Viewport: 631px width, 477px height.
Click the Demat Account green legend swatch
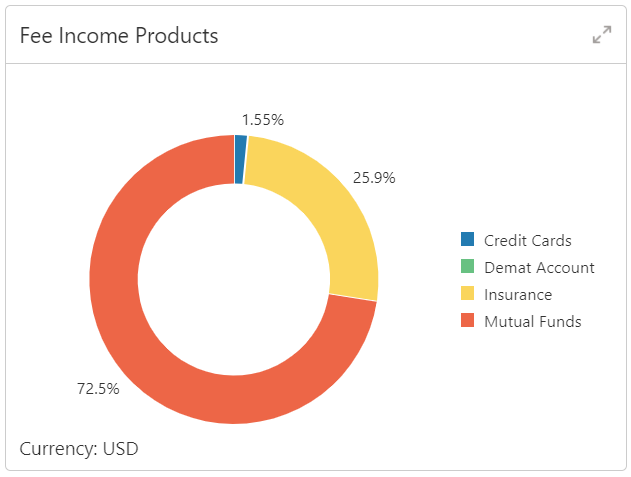point(467,267)
